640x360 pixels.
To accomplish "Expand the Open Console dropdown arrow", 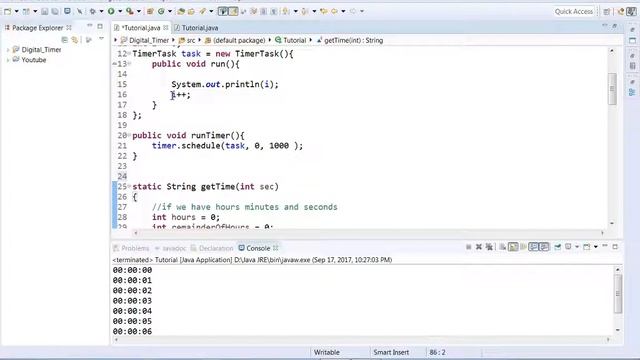I will click(x=596, y=247).
